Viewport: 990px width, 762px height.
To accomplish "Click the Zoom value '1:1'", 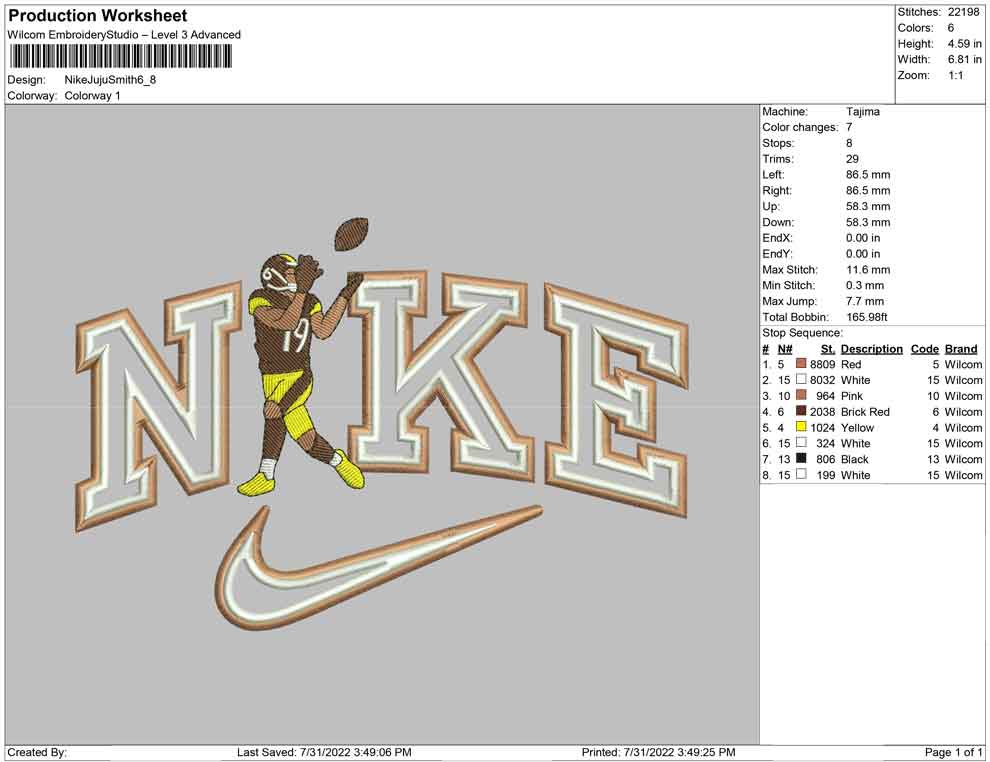I will pos(955,75).
